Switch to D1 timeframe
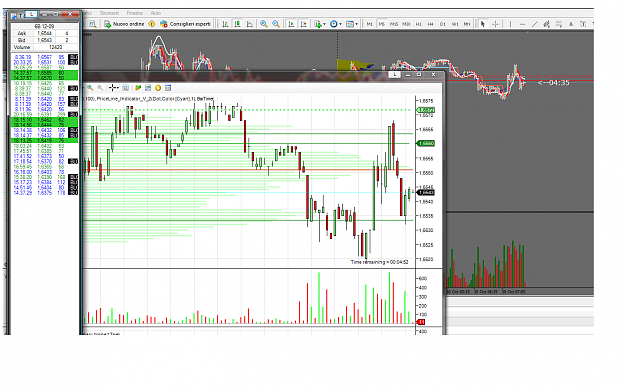This screenshot has width=625, height=391. pos(442,24)
